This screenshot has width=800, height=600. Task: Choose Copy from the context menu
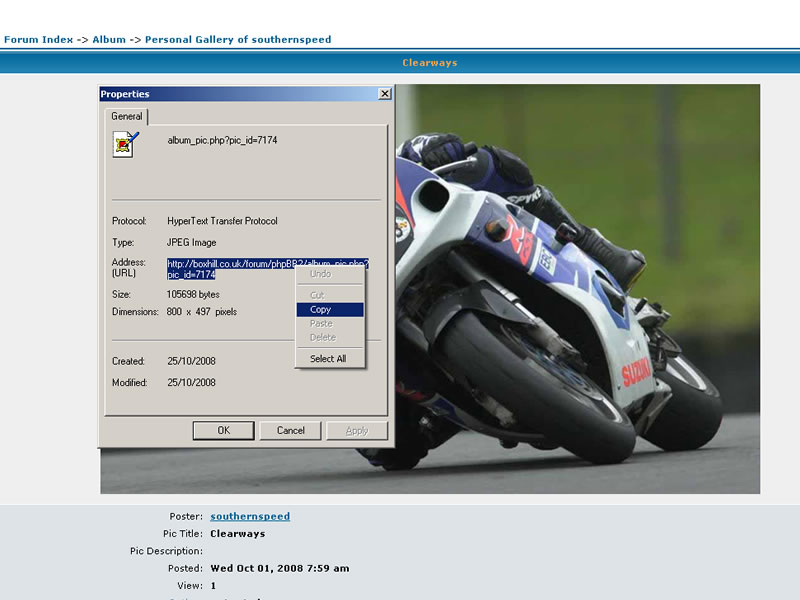[x=321, y=310]
